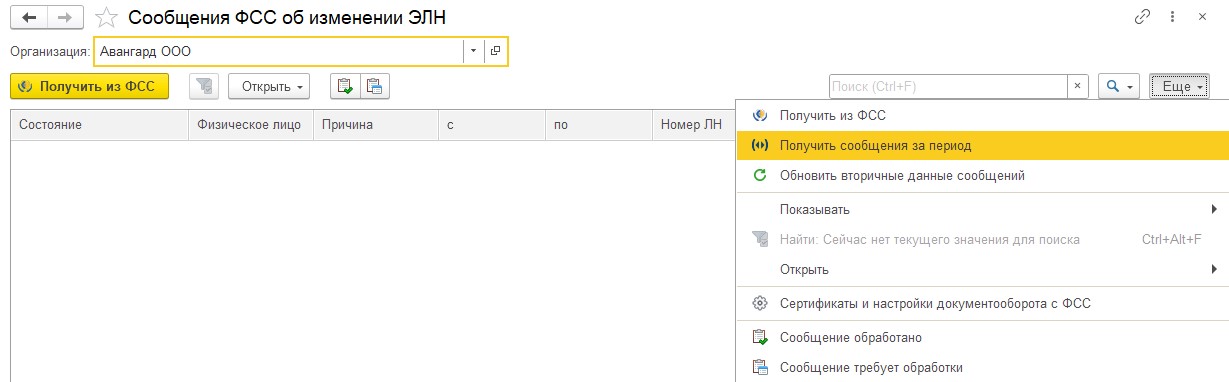The image size is (1229, 382).
Task: Click the yellow Получить из ФСС button
Action: [89, 86]
